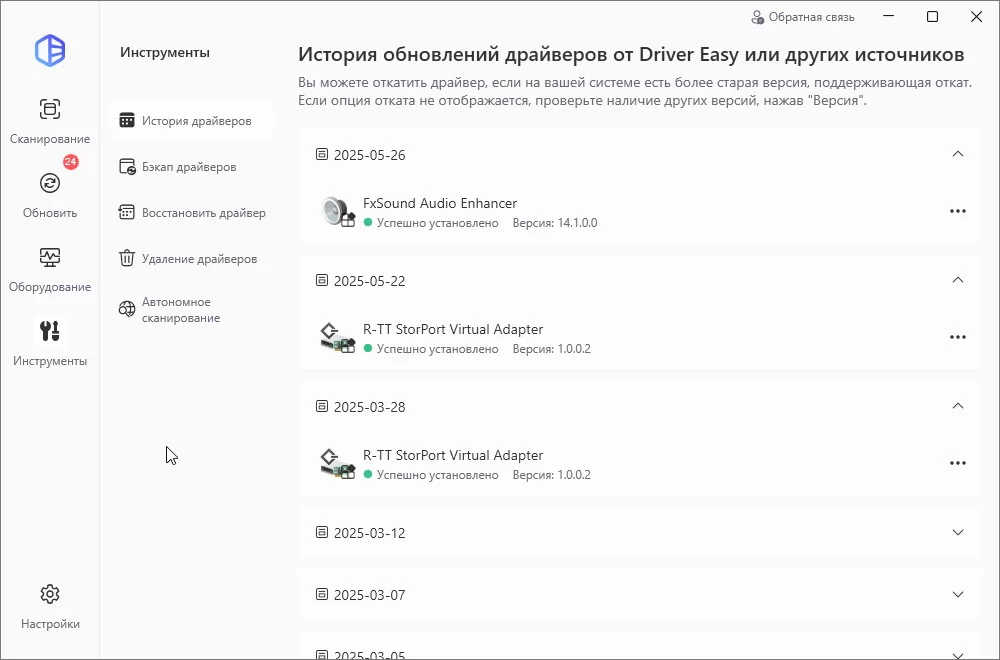
Task: Click the Сканирование sidebar label
Action: pyautogui.click(x=50, y=138)
